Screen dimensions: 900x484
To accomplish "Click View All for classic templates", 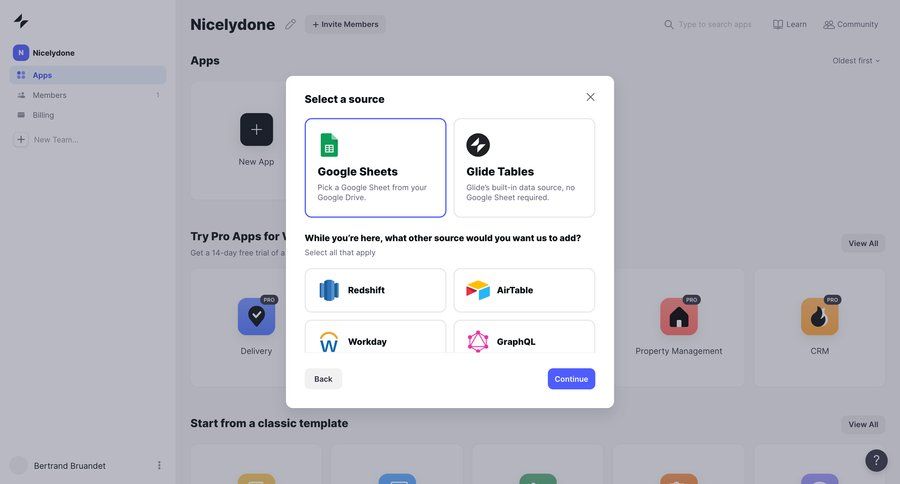I will 863,424.
